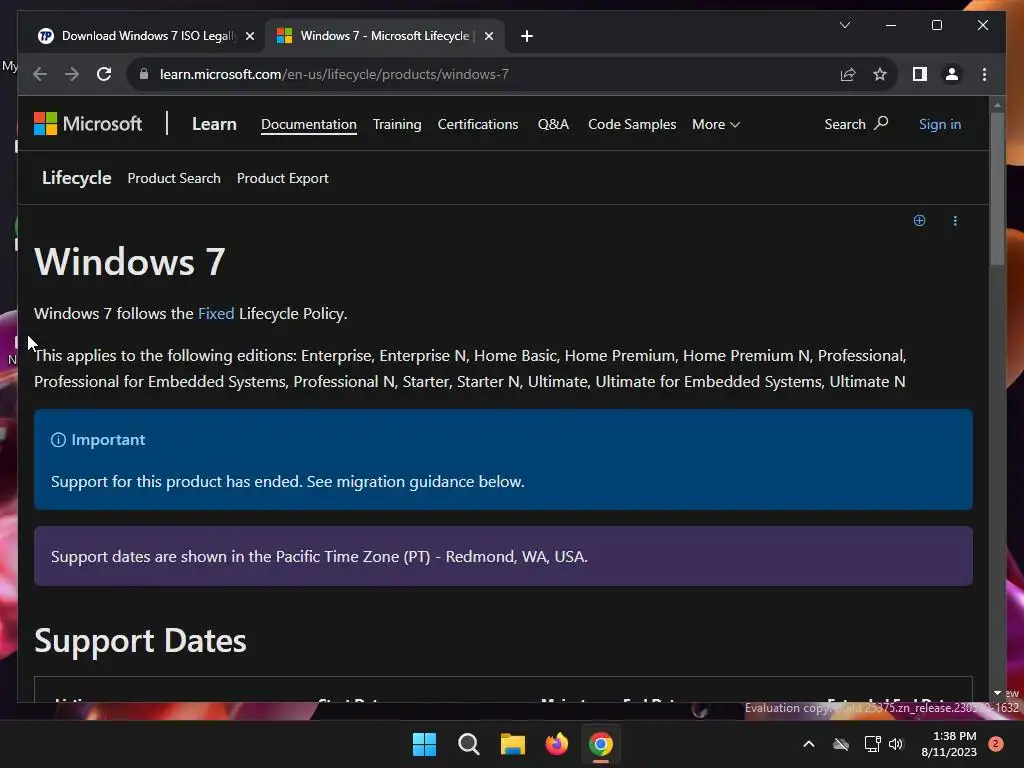1024x768 pixels.
Task: Click the Windows 7 page heading
Action: pyautogui.click(x=129, y=261)
